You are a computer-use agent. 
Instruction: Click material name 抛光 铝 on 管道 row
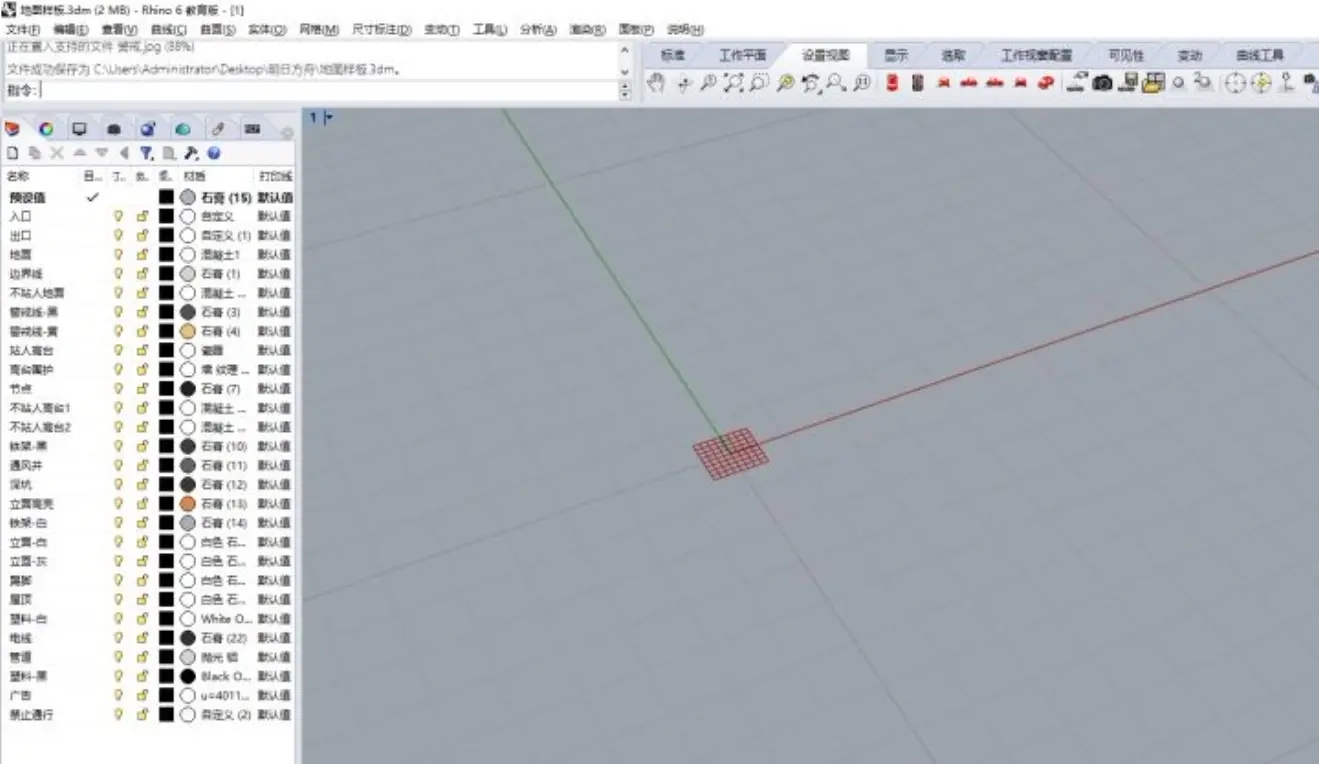point(218,657)
